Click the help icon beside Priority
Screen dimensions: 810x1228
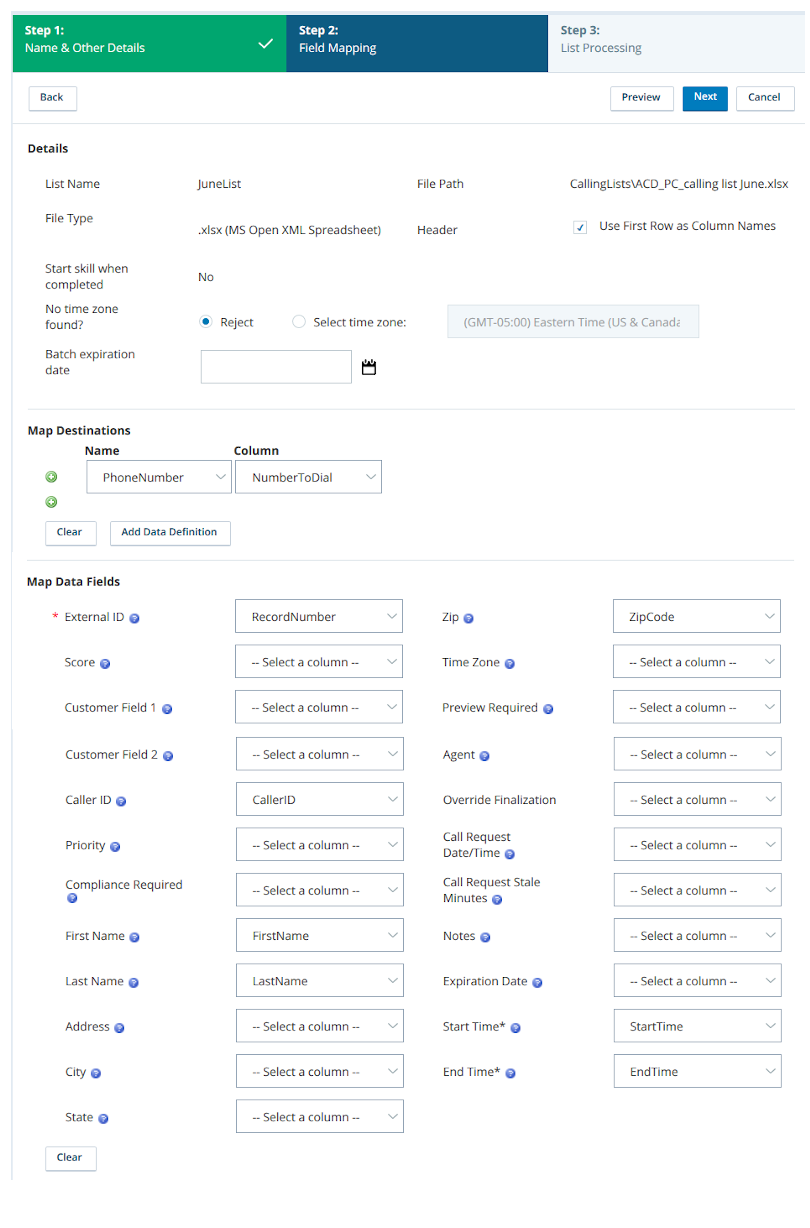coord(115,847)
